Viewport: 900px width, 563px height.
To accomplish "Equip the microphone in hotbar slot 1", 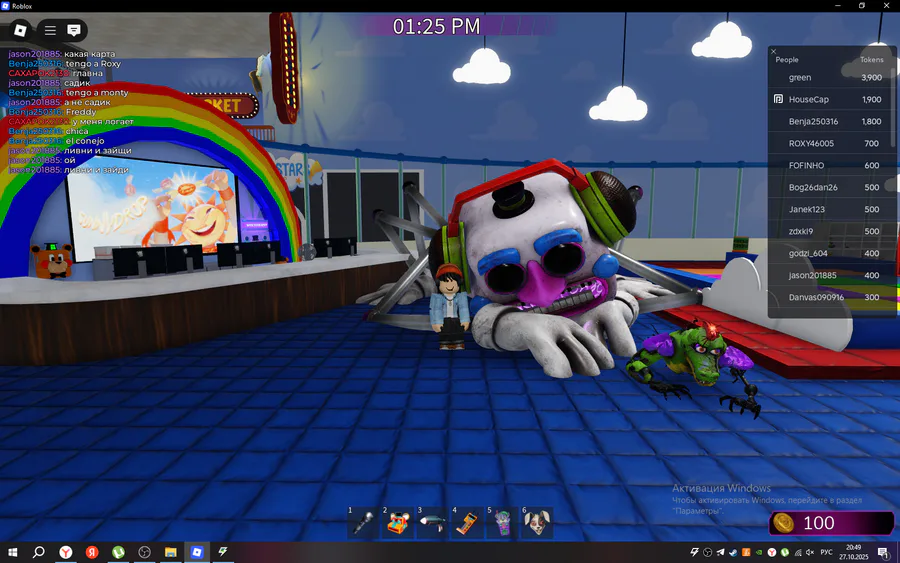I will tap(363, 523).
